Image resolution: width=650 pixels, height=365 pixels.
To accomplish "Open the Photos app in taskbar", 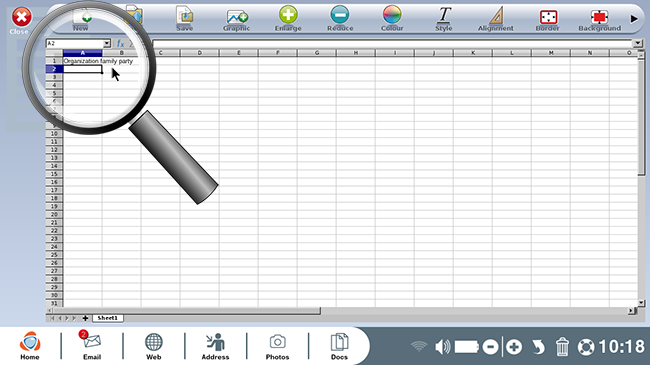I will point(277,346).
